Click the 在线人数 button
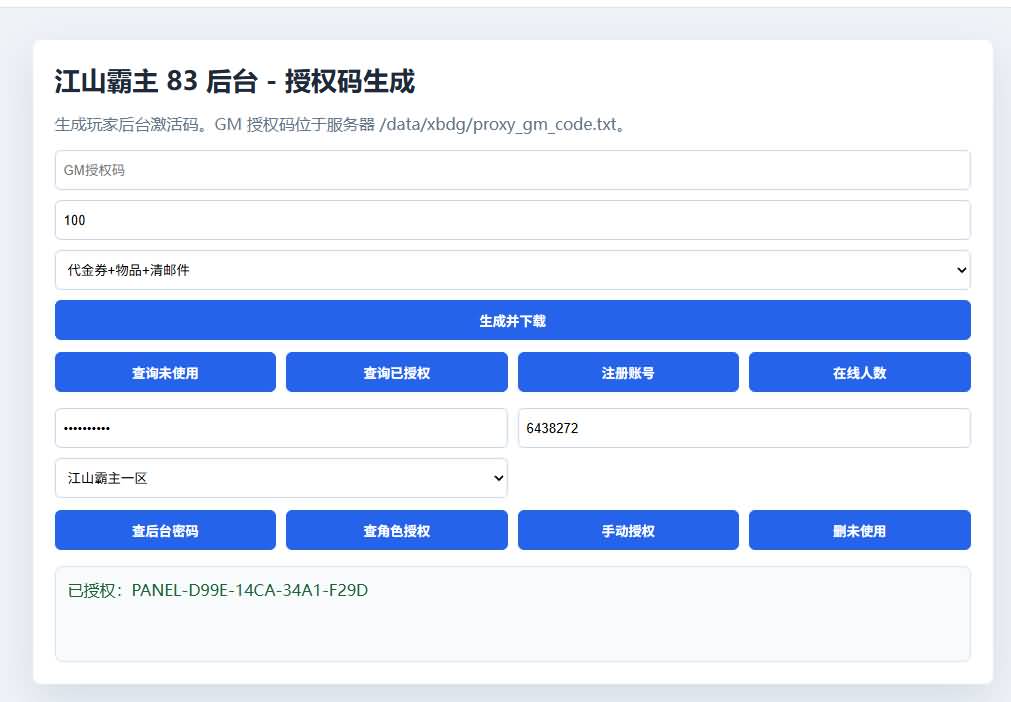 point(859,372)
